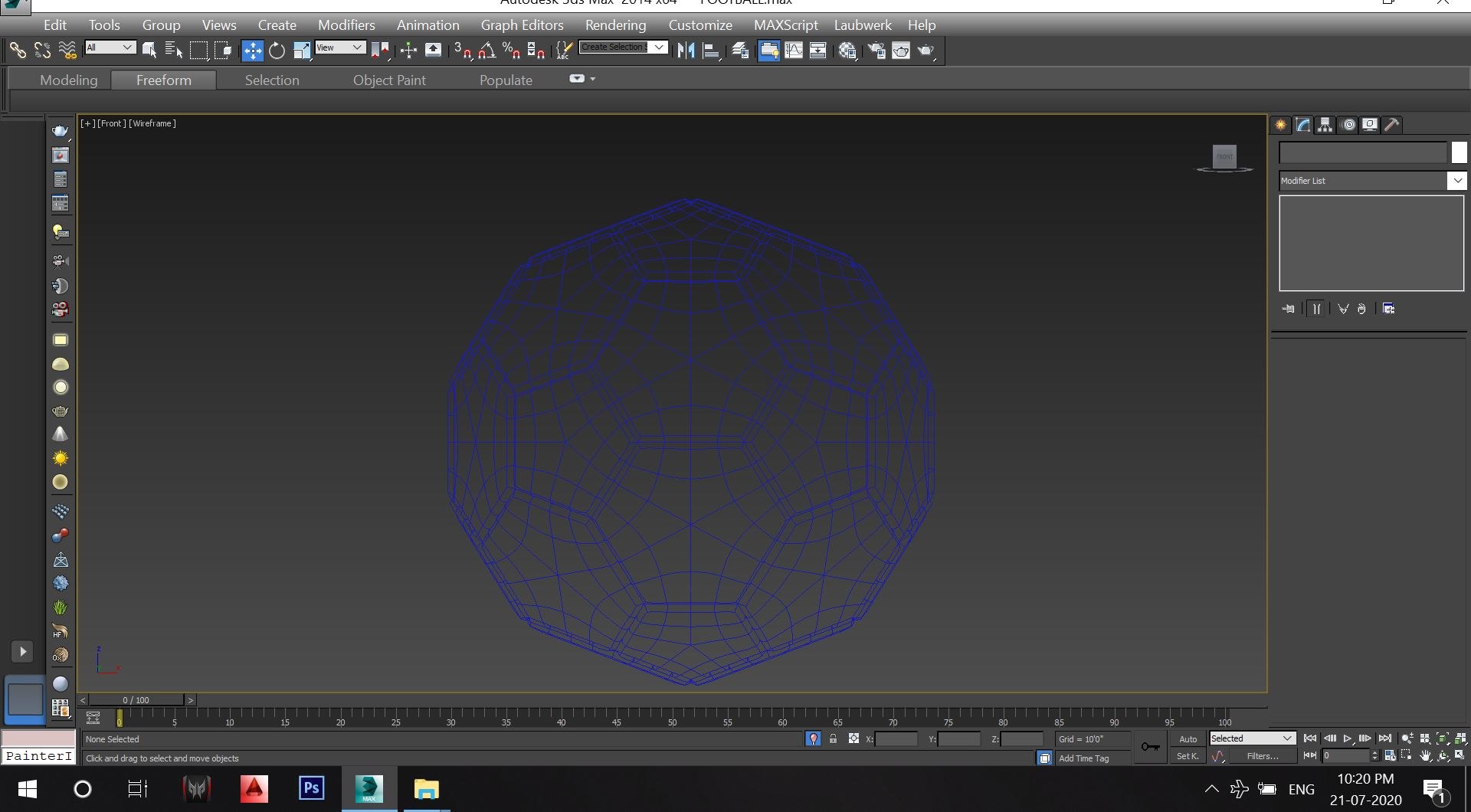
Task: Open the Layer Manager
Action: [x=739, y=51]
